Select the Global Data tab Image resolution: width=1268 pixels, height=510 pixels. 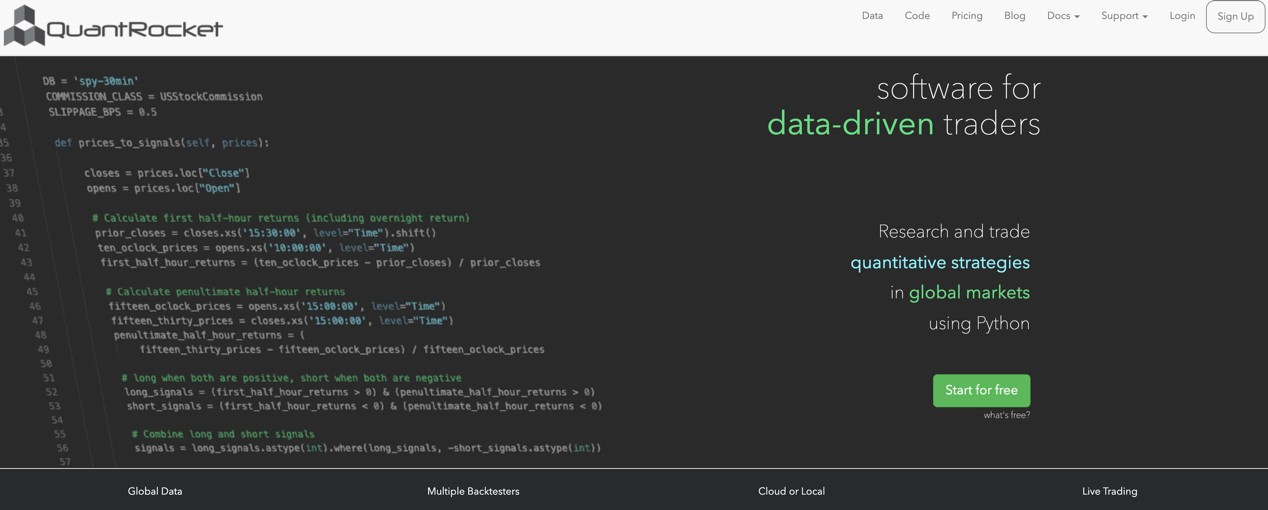(155, 491)
